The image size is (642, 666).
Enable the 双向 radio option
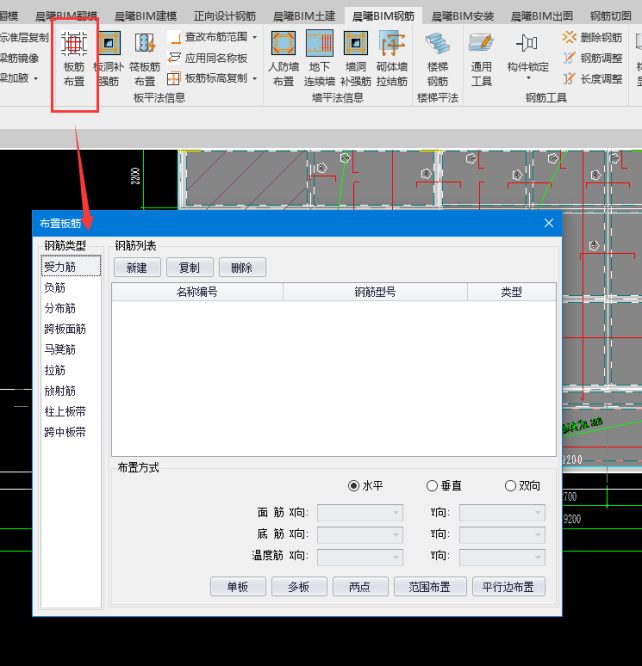click(x=510, y=486)
